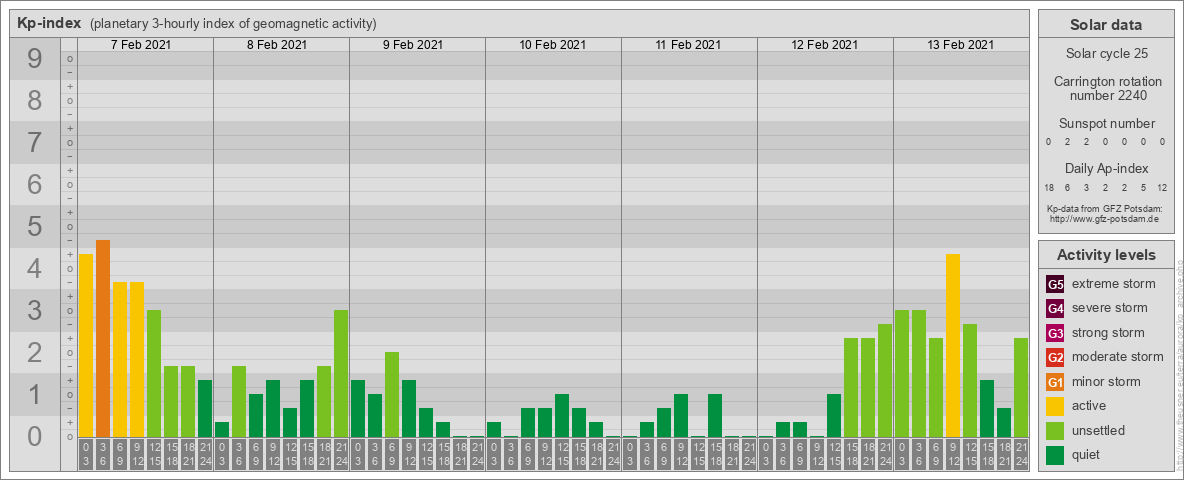
Task: Click the yellow active bar on 13 Feb
Action: point(953,345)
